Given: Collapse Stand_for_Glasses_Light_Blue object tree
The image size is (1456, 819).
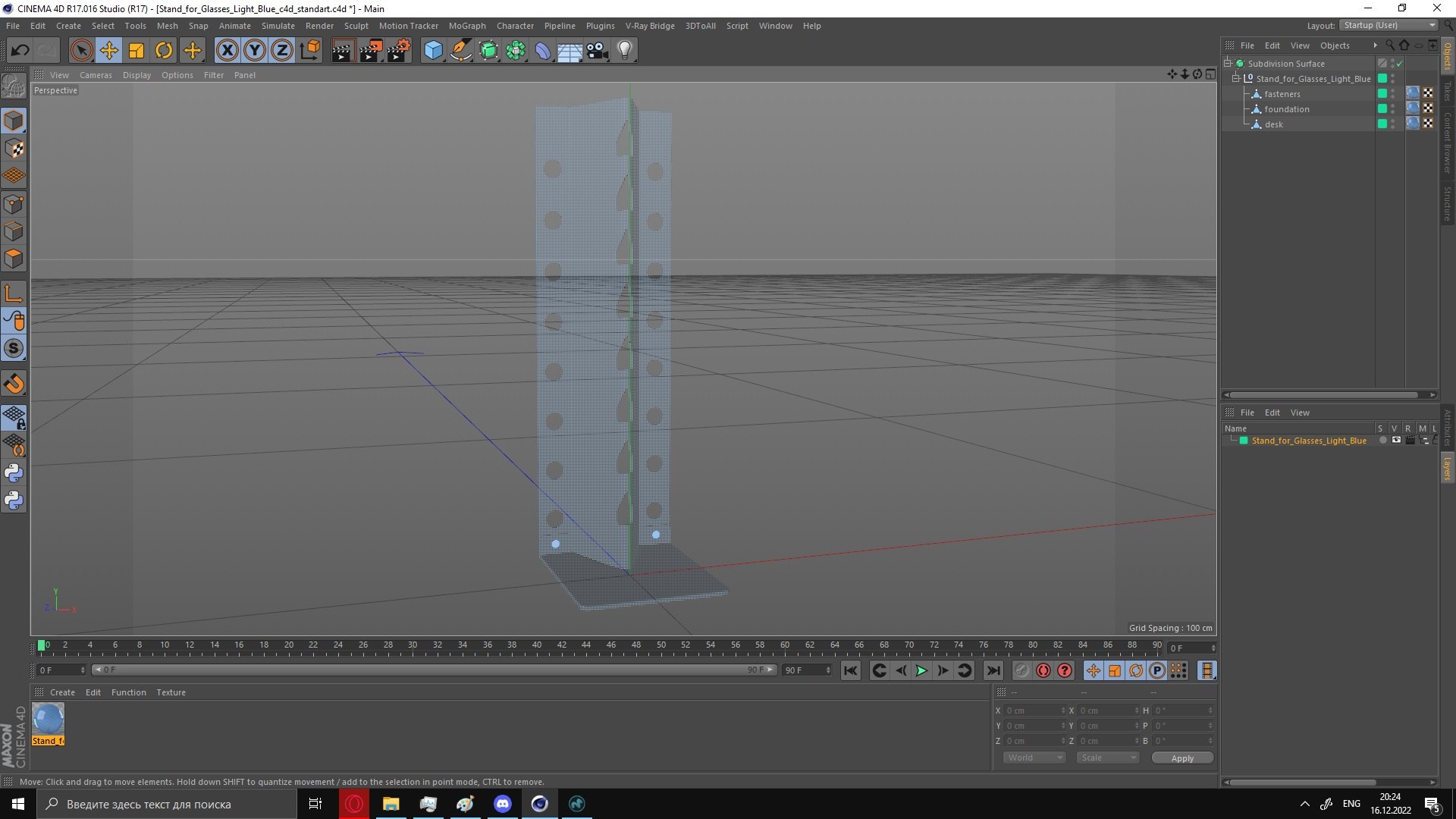Looking at the screenshot, I should pos(1235,79).
